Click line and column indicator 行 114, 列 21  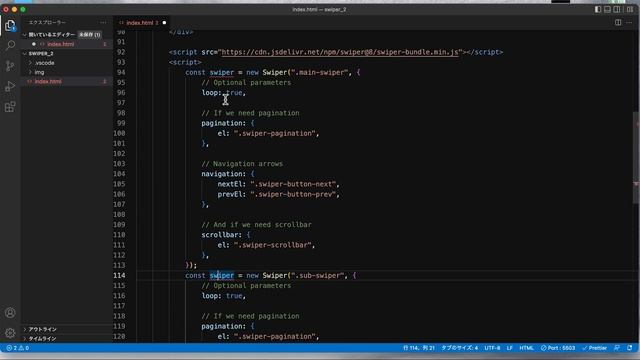tap(419, 348)
